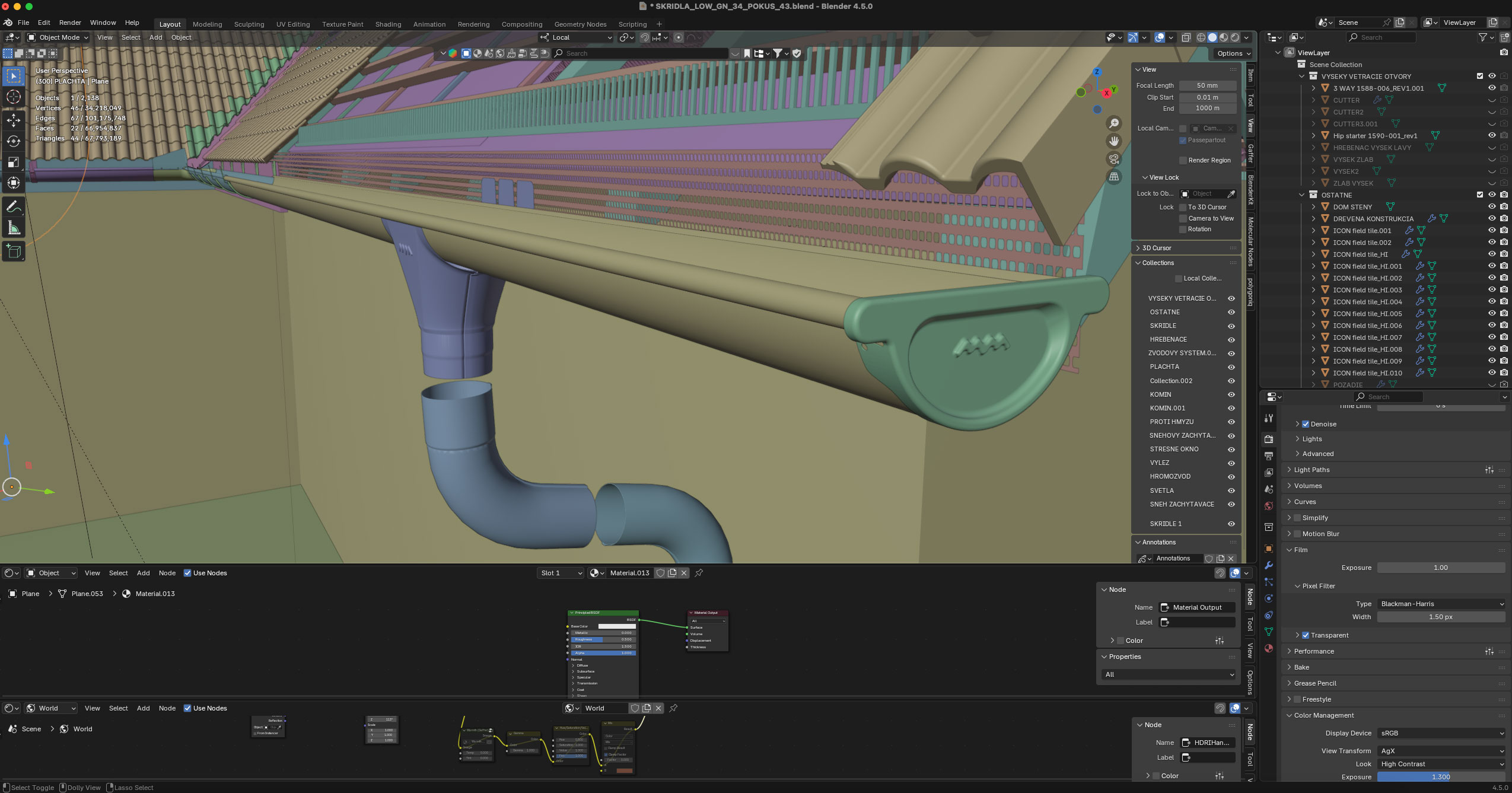Open the Modifiers wrench properties tab
The image size is (1512, 793).
(1268, 565)
